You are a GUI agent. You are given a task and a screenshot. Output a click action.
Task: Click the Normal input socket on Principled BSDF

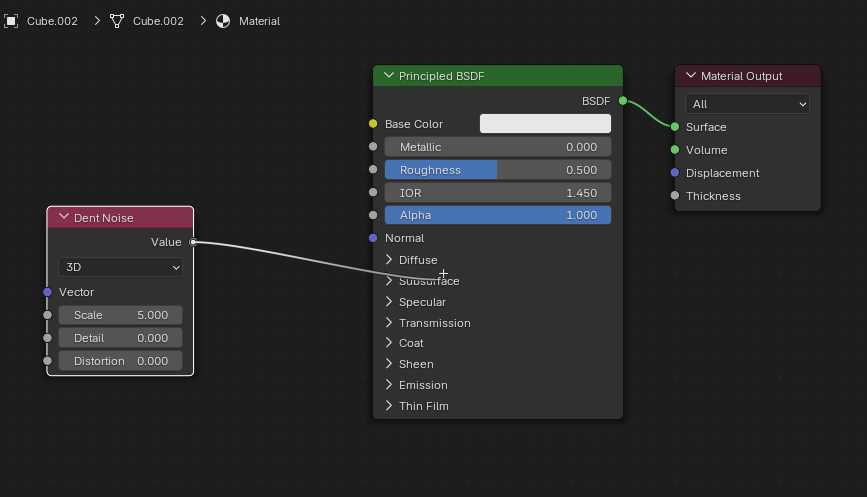pyautogui.click(x=373, y=238)
